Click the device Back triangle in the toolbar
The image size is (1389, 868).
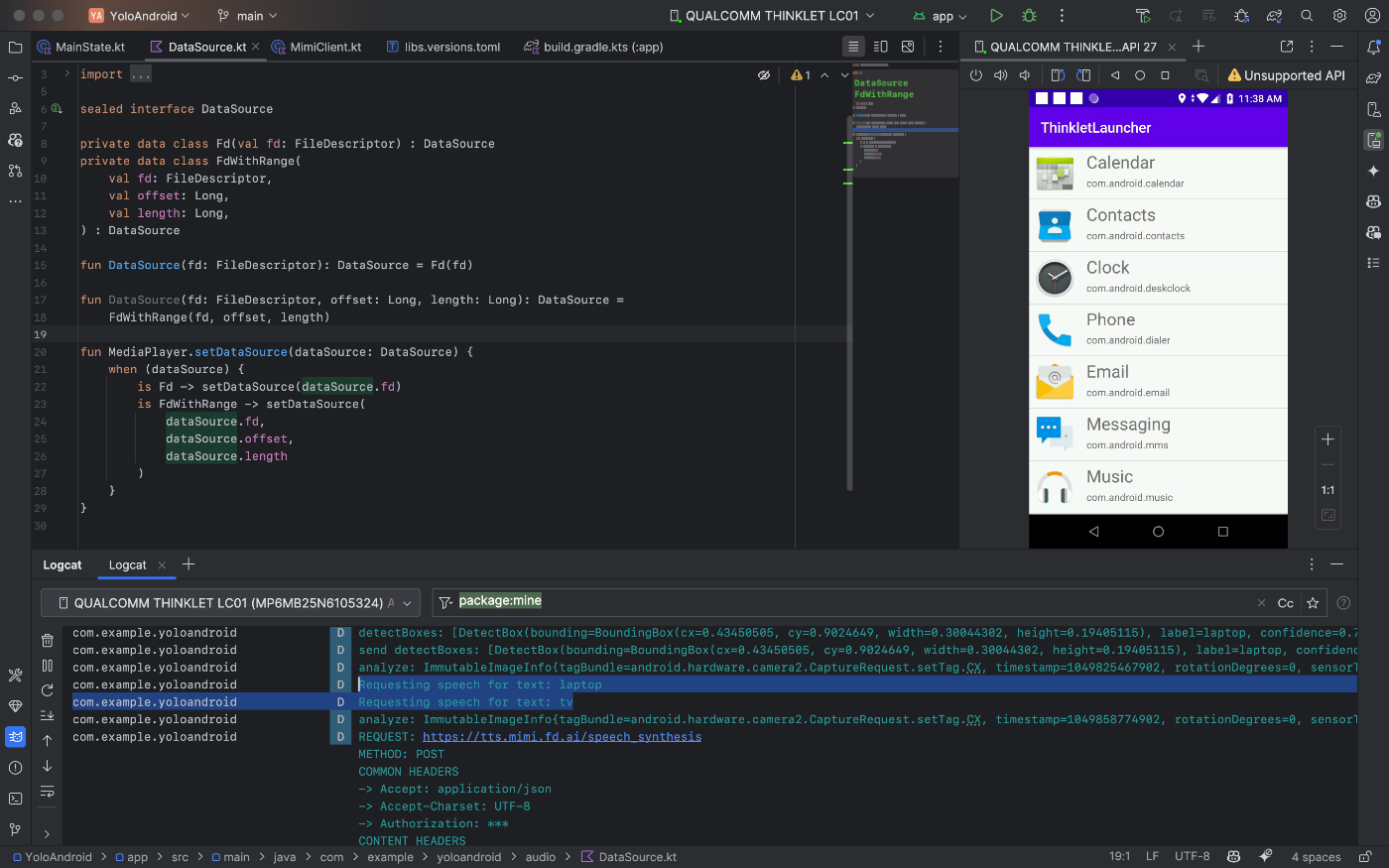click(1115, 75)
